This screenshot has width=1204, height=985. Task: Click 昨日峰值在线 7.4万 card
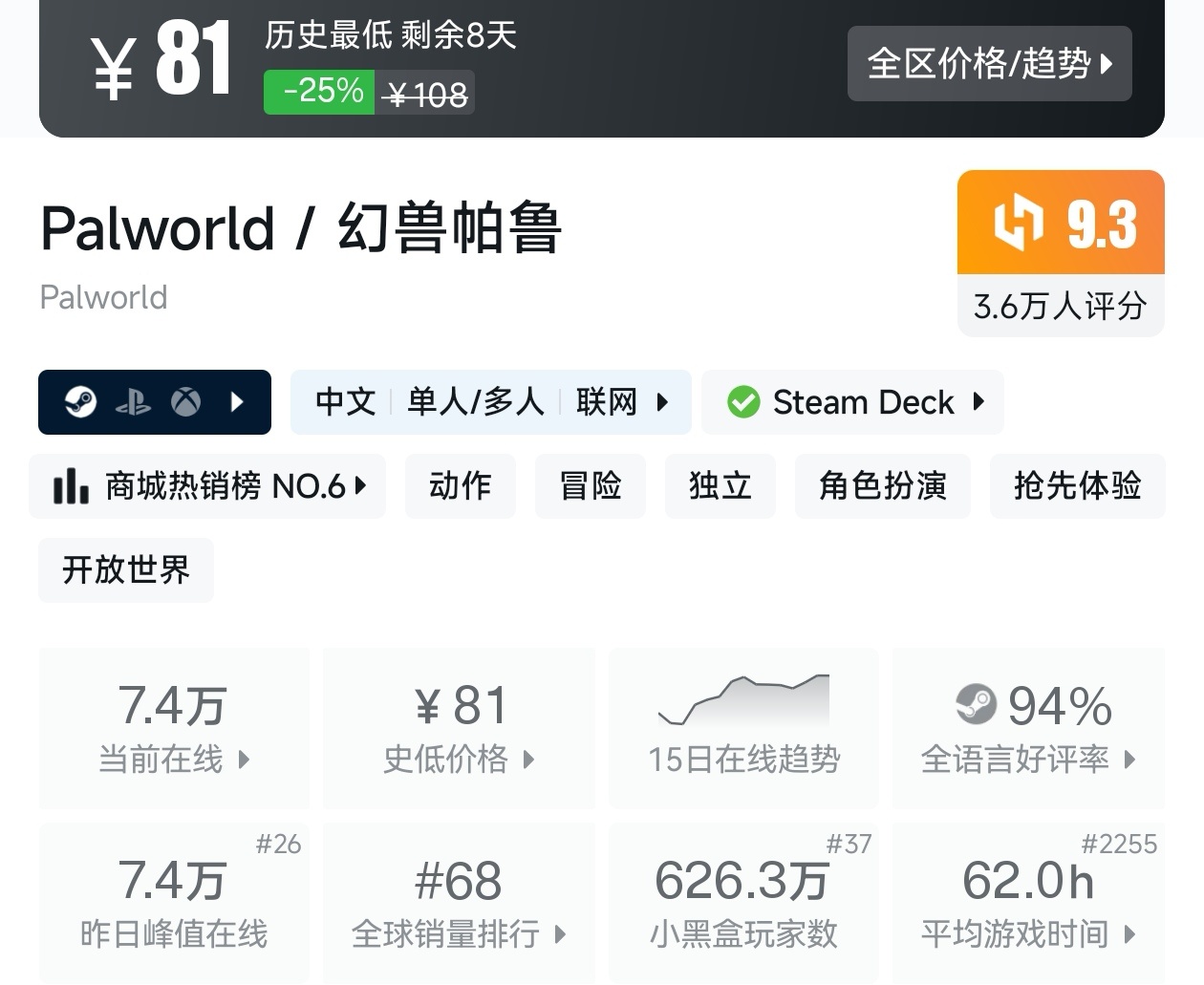coord(174,903)
